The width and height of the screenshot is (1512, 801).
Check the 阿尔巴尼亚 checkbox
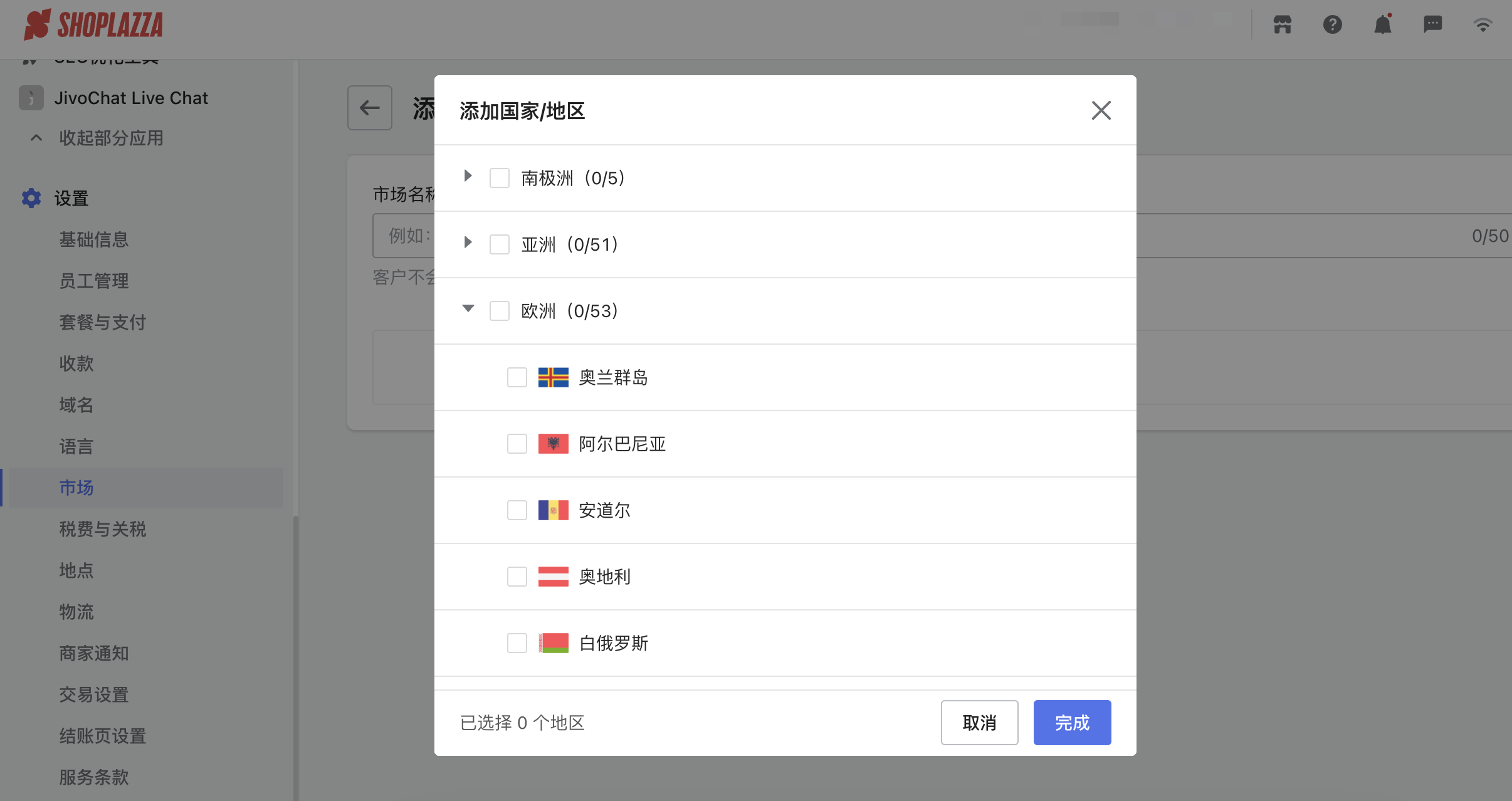click(x=515, y=443)
